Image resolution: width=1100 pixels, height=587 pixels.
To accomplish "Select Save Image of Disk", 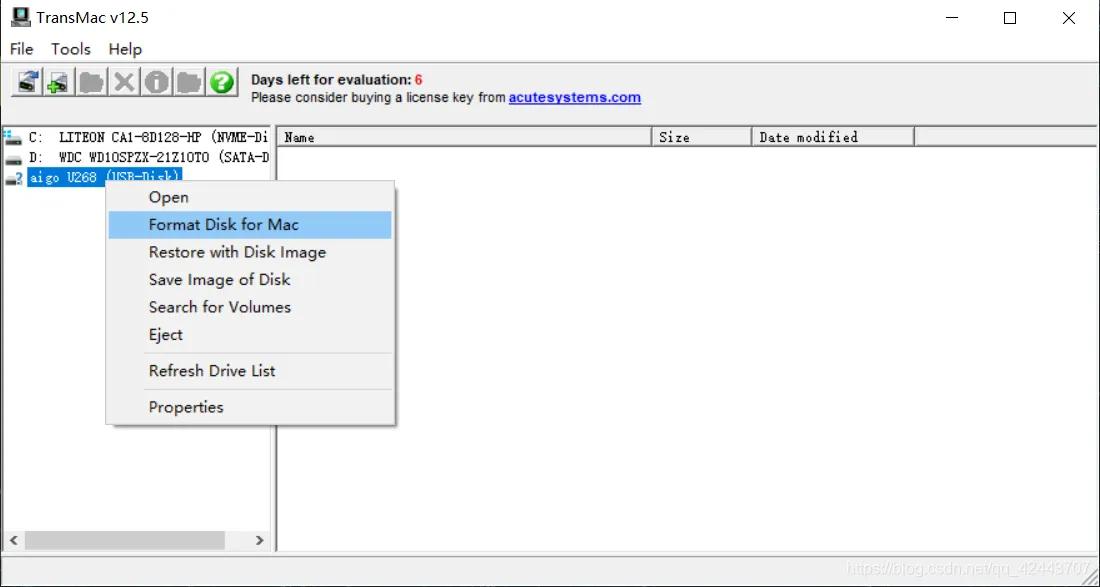I will coord(250,279).
